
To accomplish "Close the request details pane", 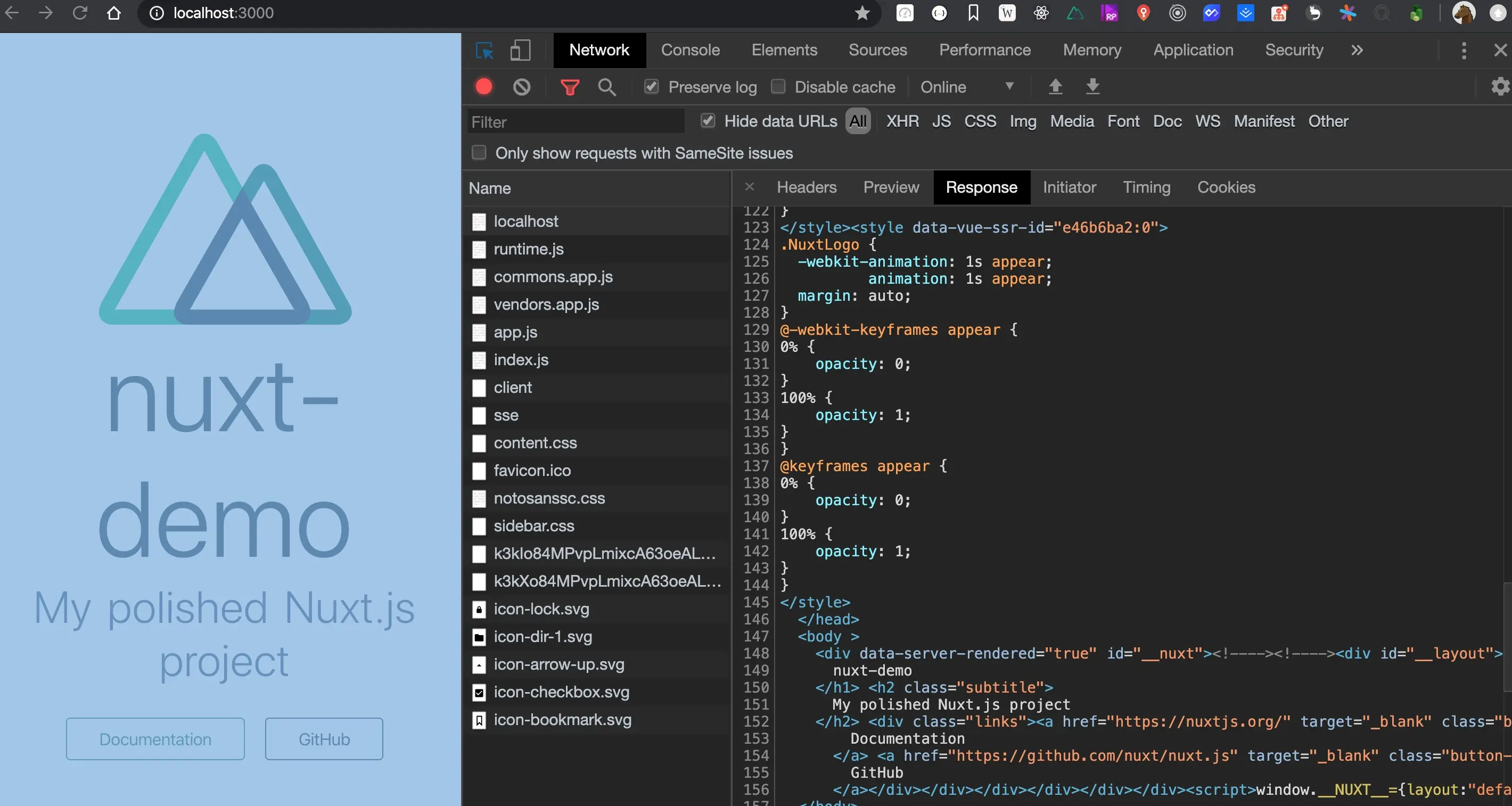I will [x=749, y=187].
